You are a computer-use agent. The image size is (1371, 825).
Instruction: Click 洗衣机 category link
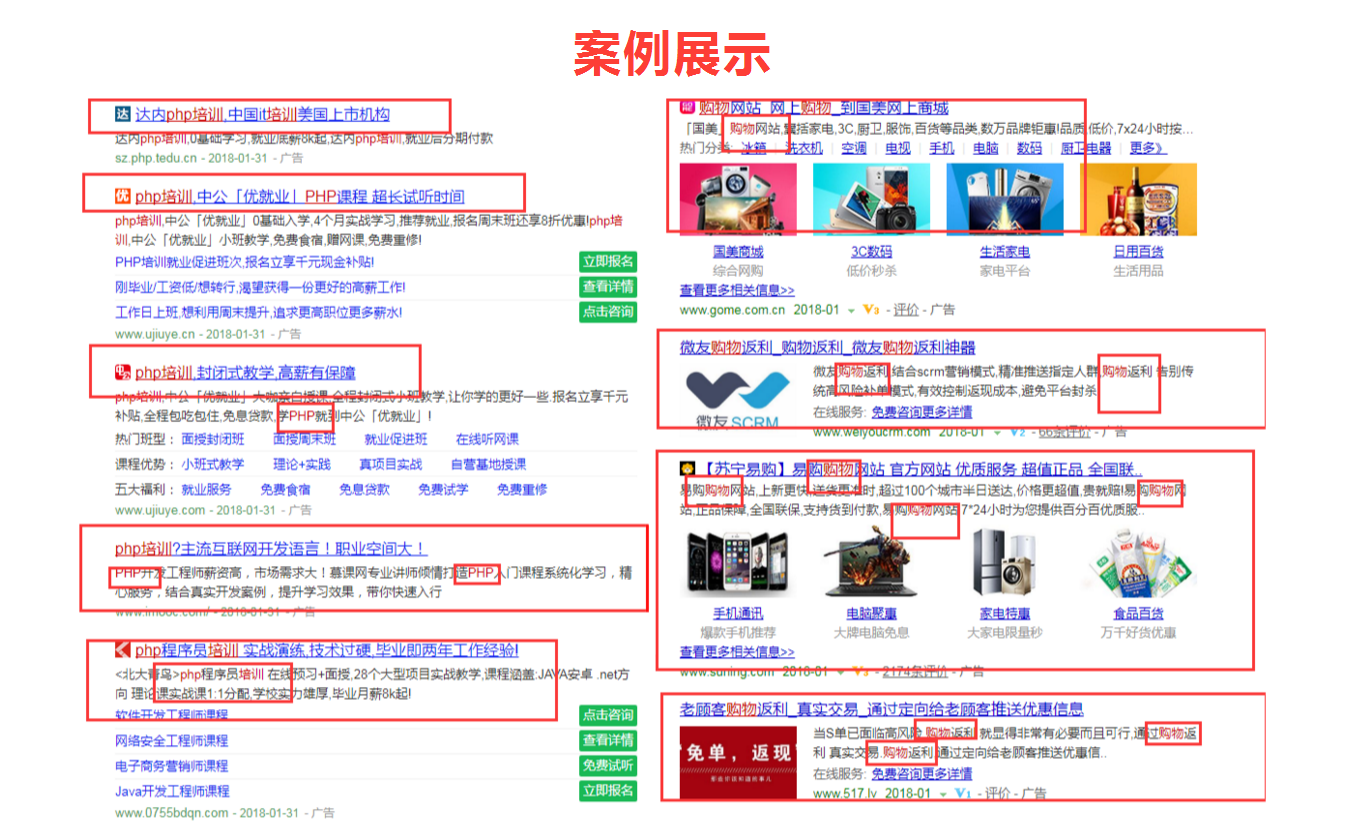tap(804, 148)
